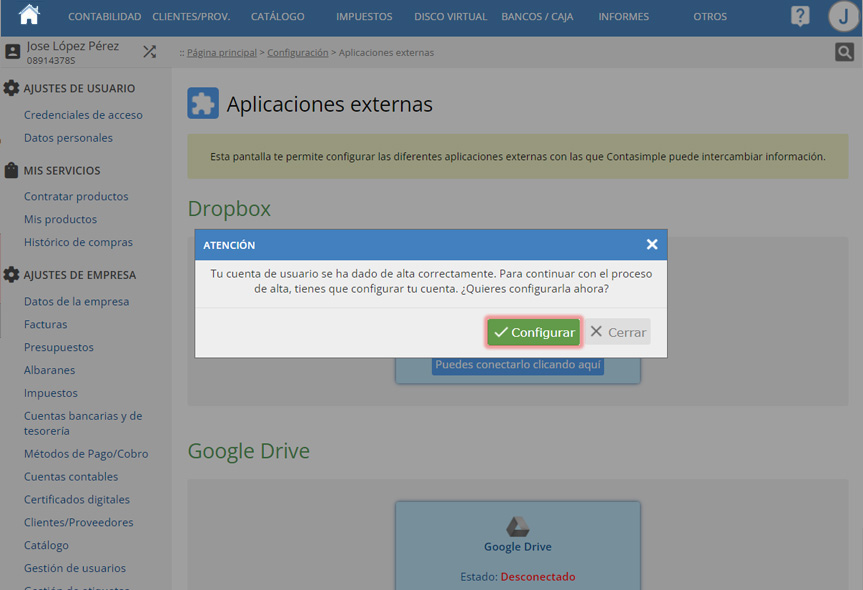Open the user avatar J menu
This screenshot has height=590, width=863.
(843, 17)
